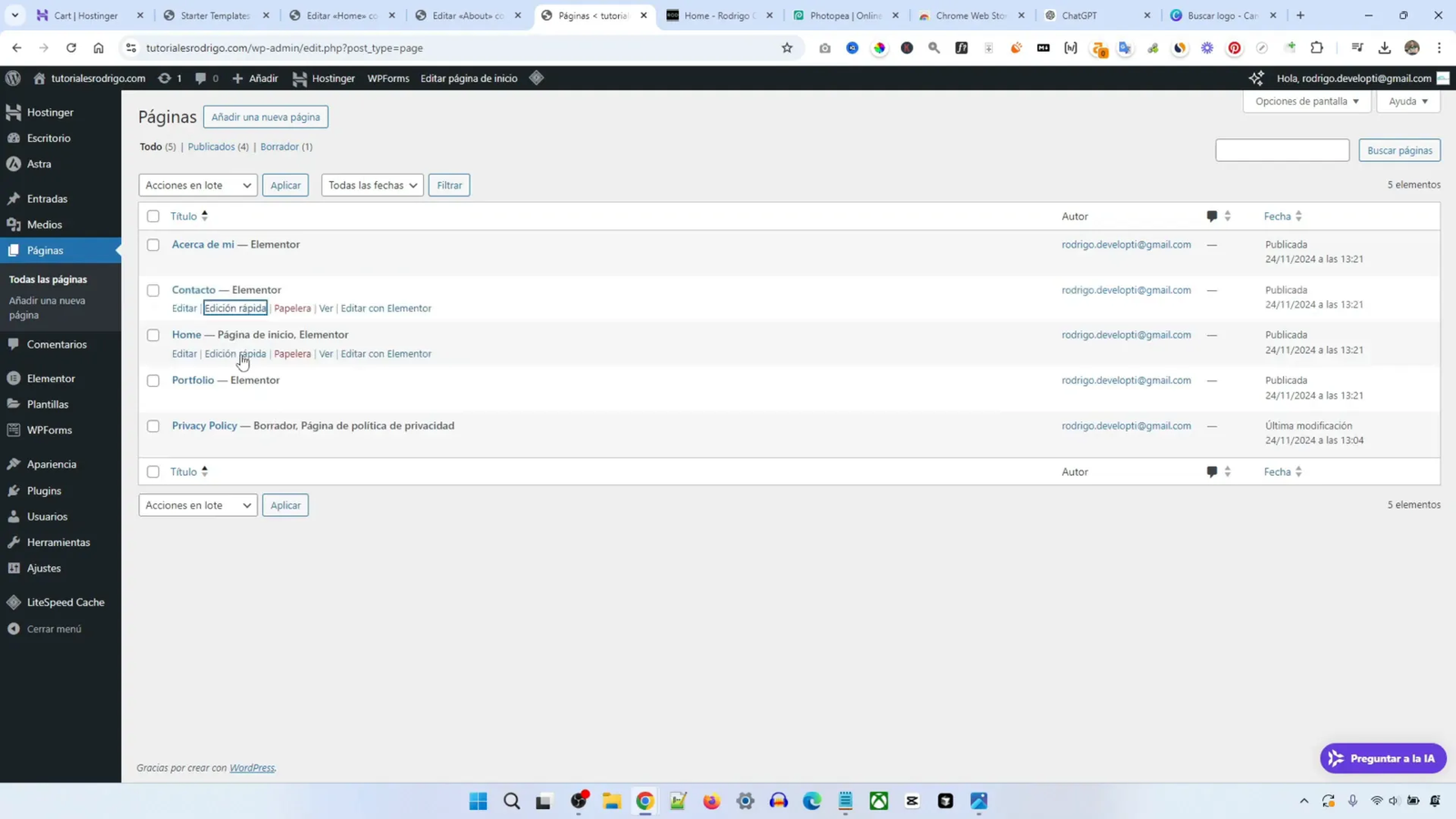Open Elementor in the sidebar menu

coord(51,379)
